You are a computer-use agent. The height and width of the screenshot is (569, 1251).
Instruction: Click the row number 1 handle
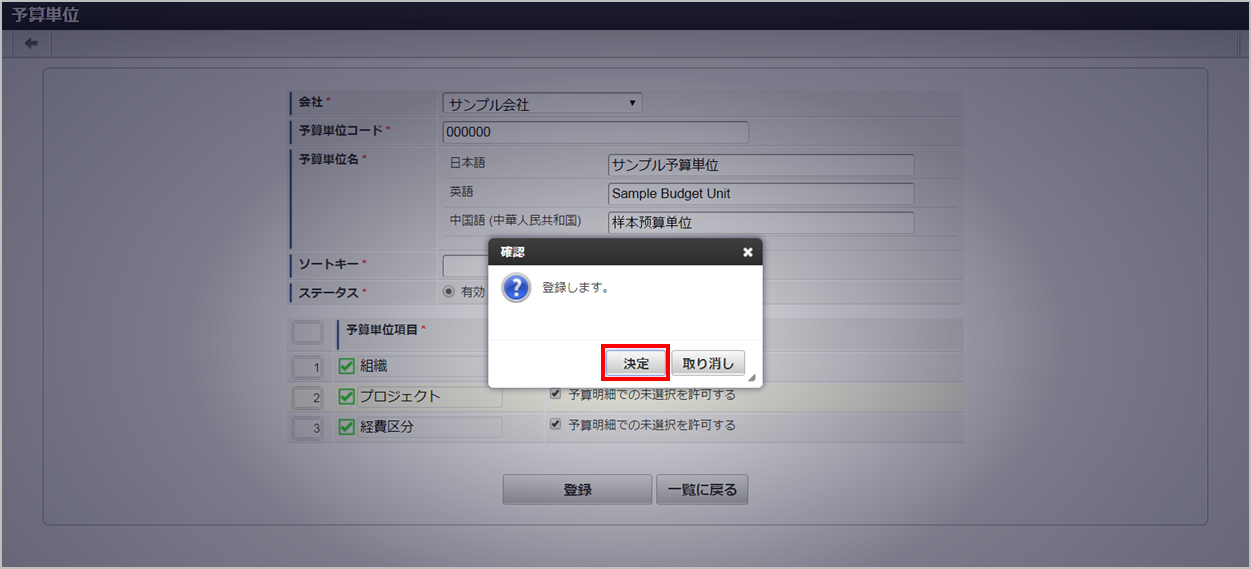pyautogui.click(x=308, y=367)
